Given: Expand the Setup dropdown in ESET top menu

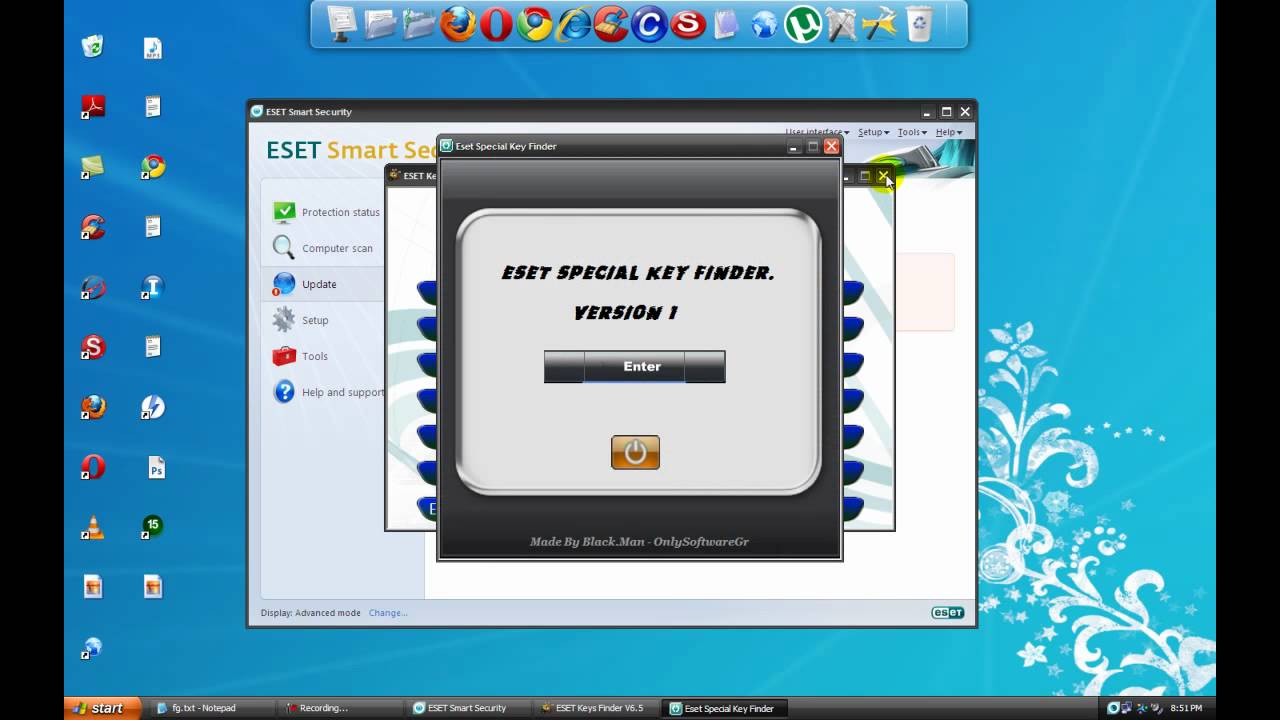Looking at the screenshot, I should [x=873, y=132].
